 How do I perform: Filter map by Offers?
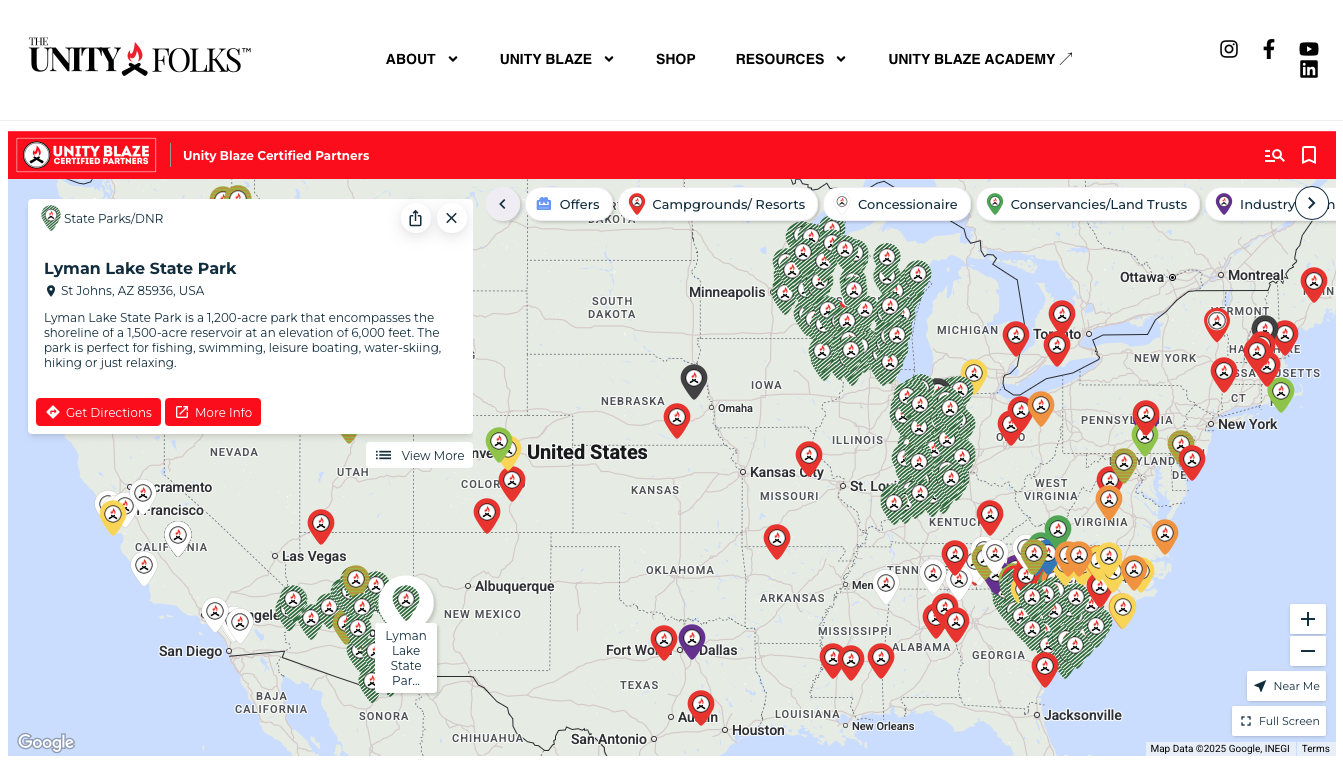click(568, 204)
